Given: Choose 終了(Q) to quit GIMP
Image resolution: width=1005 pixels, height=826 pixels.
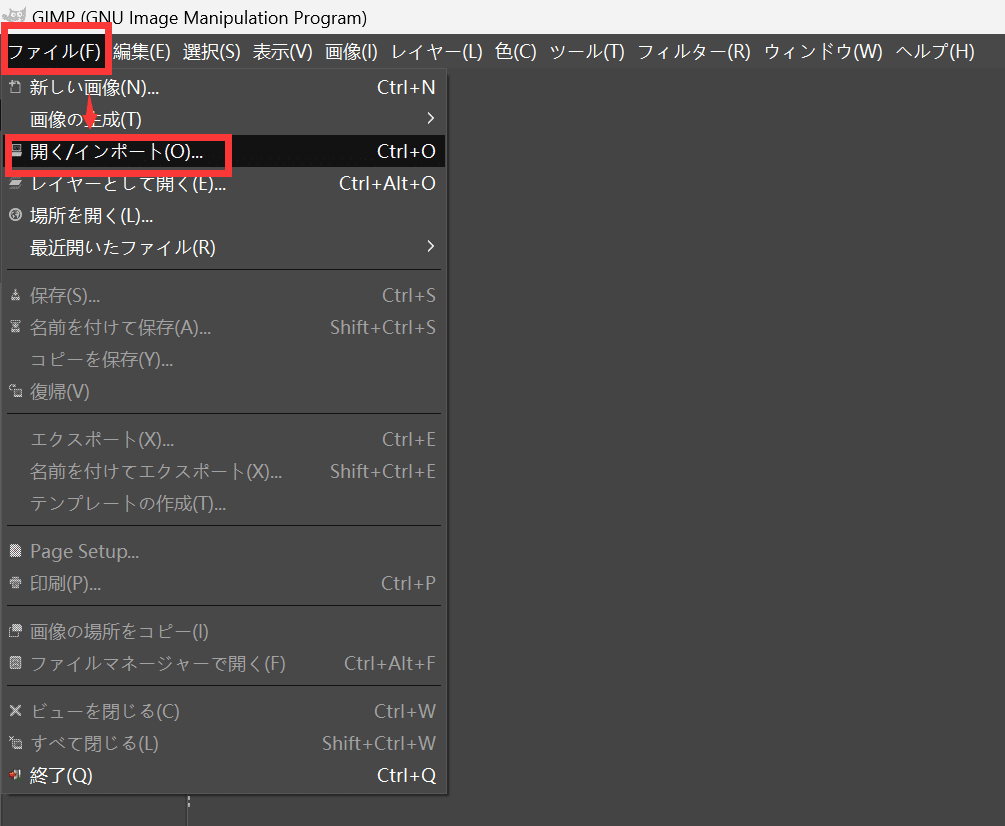Looking at the screenshot, I should (224, 775).
